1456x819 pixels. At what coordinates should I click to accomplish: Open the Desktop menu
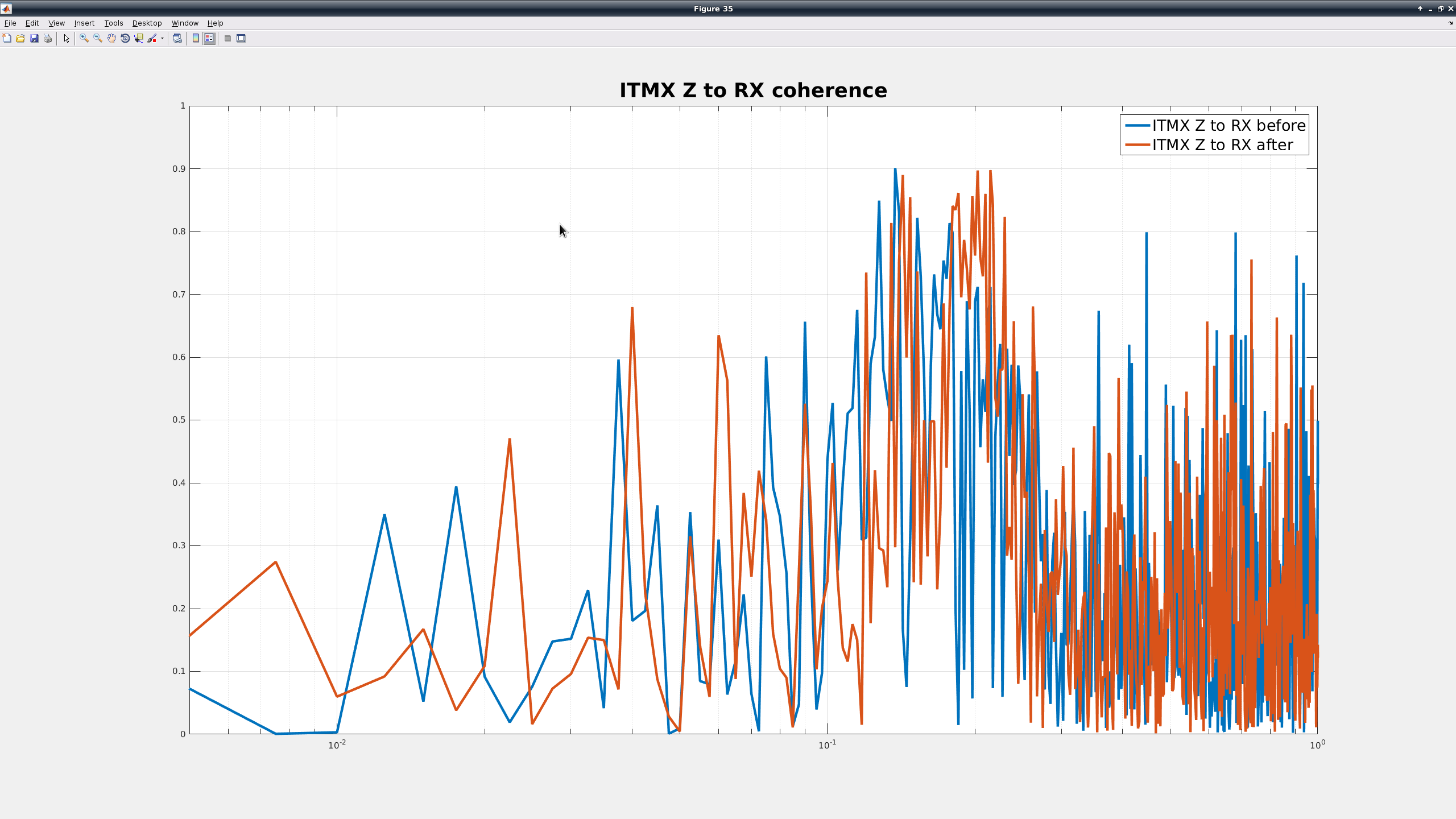pos(147,23)
